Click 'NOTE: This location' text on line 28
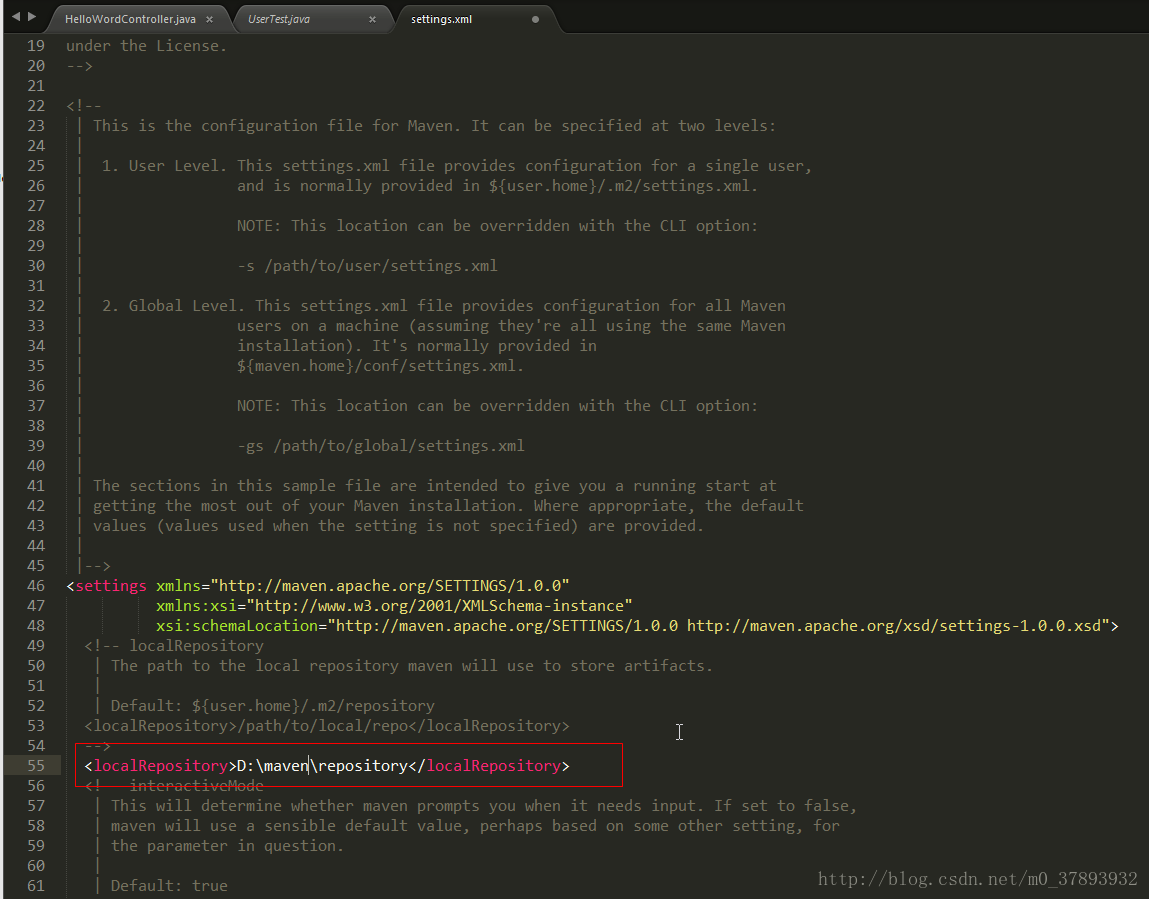The image size is (1149, 899). [x=322, y=226]
